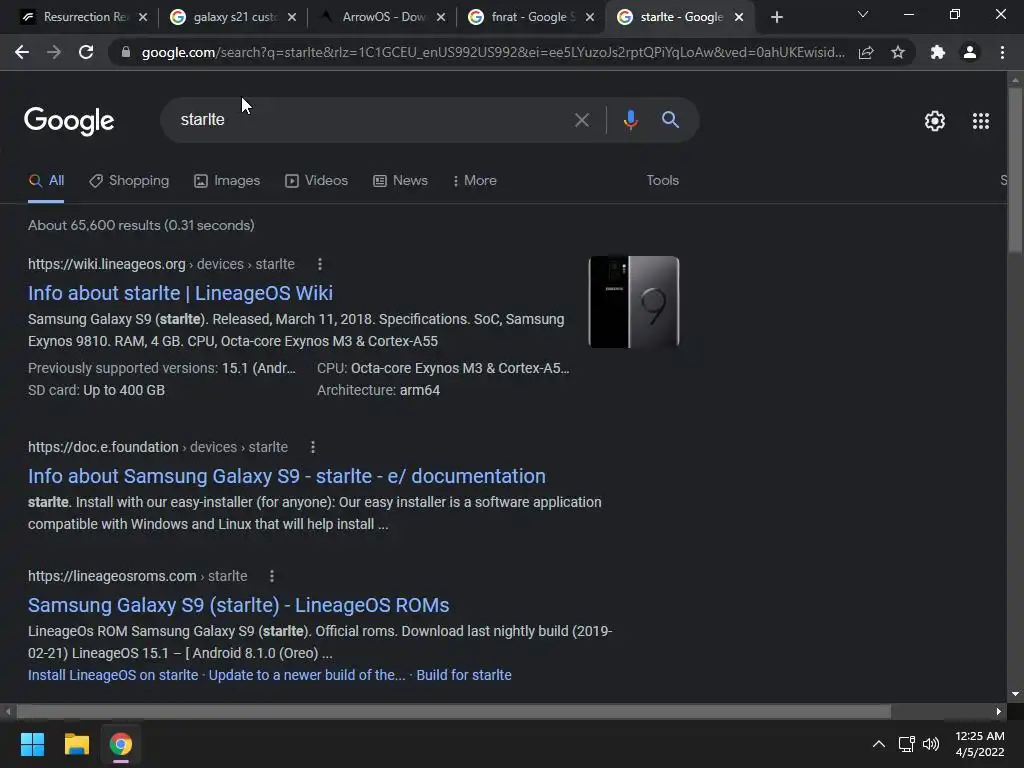The image size is (1024, 768).
Task: Click the scroll down arrow
Action: pos(1014,694)
